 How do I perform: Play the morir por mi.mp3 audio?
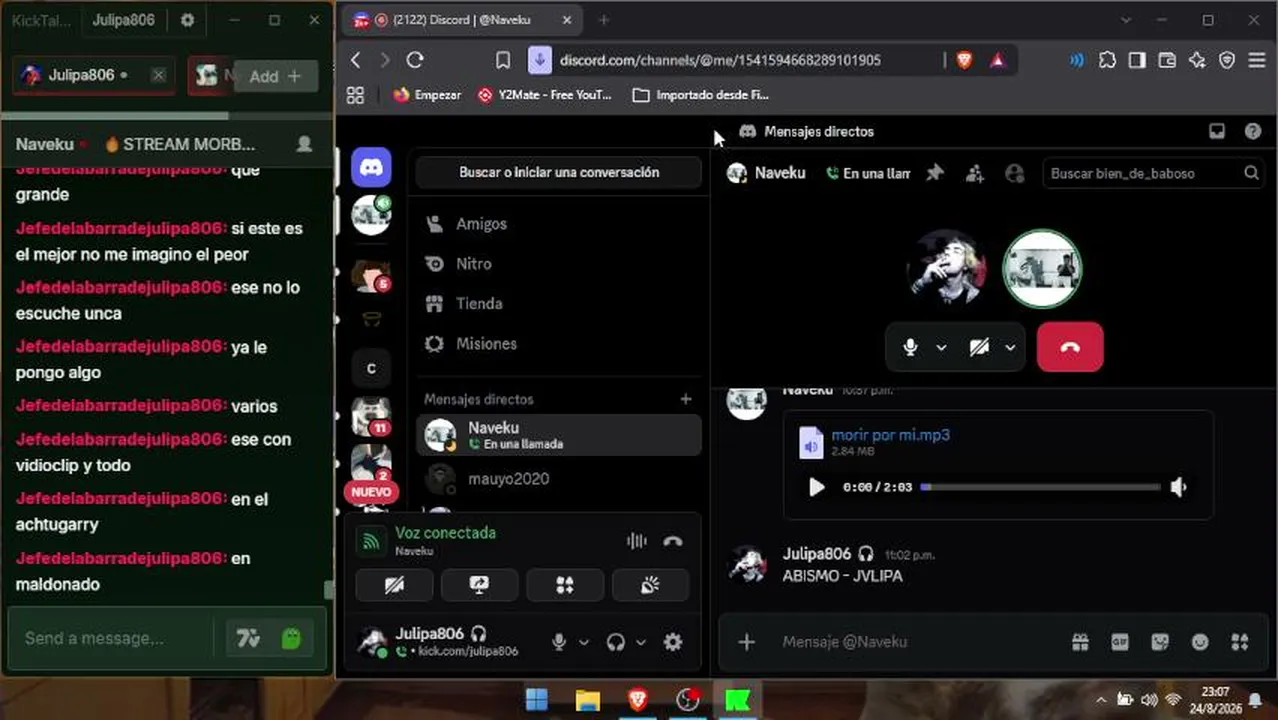pos(816,487)
